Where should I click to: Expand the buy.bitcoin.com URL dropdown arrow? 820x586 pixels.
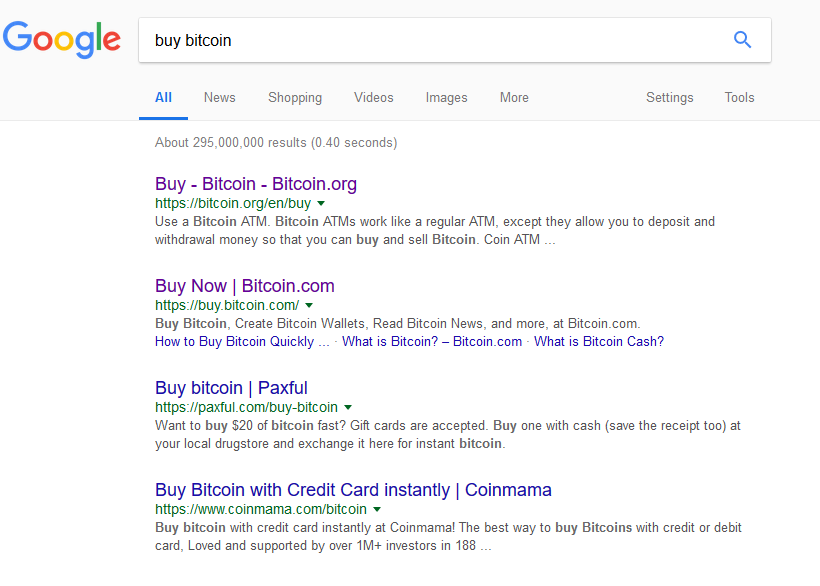point(309,305)
